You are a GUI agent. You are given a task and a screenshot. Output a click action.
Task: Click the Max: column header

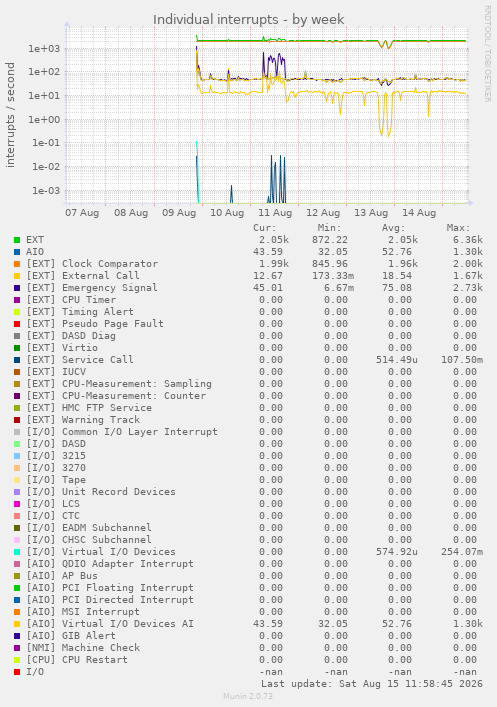458,228
